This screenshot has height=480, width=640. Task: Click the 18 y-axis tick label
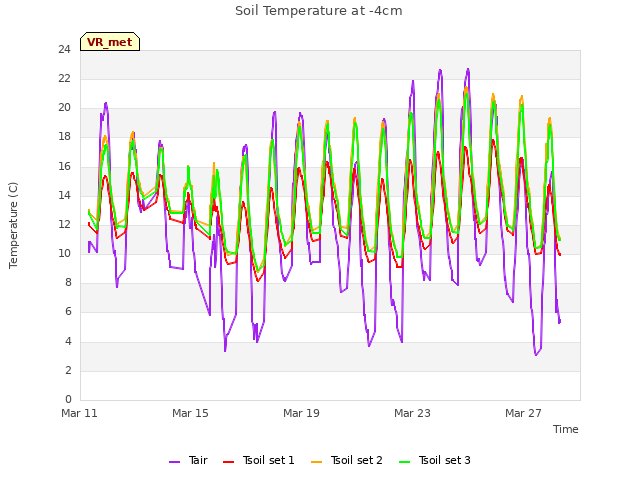point(64,137)
